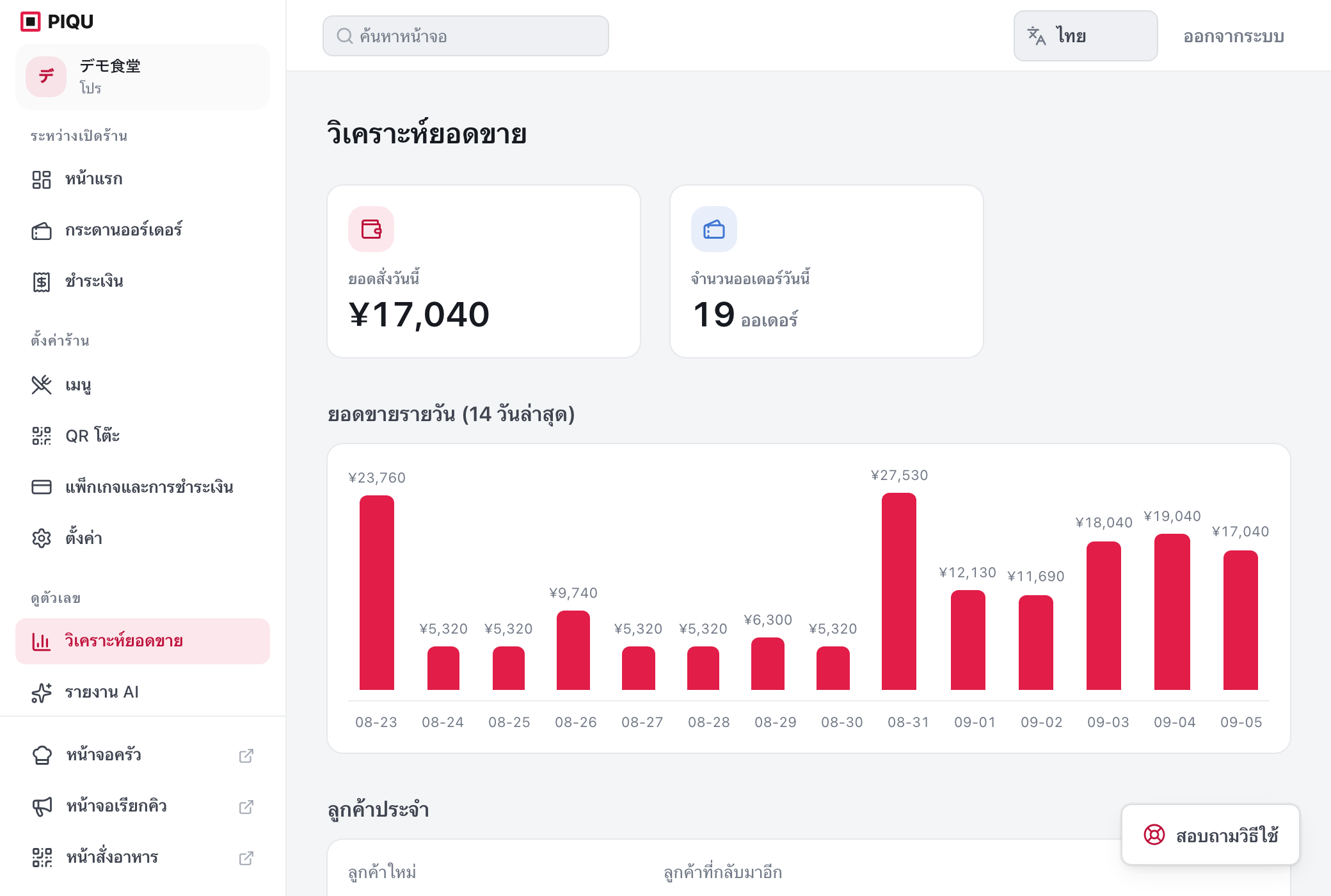The image size is (1331, 896).
Task: Click the 09-04 bar showing ¥19,040
Action: 1172,612
